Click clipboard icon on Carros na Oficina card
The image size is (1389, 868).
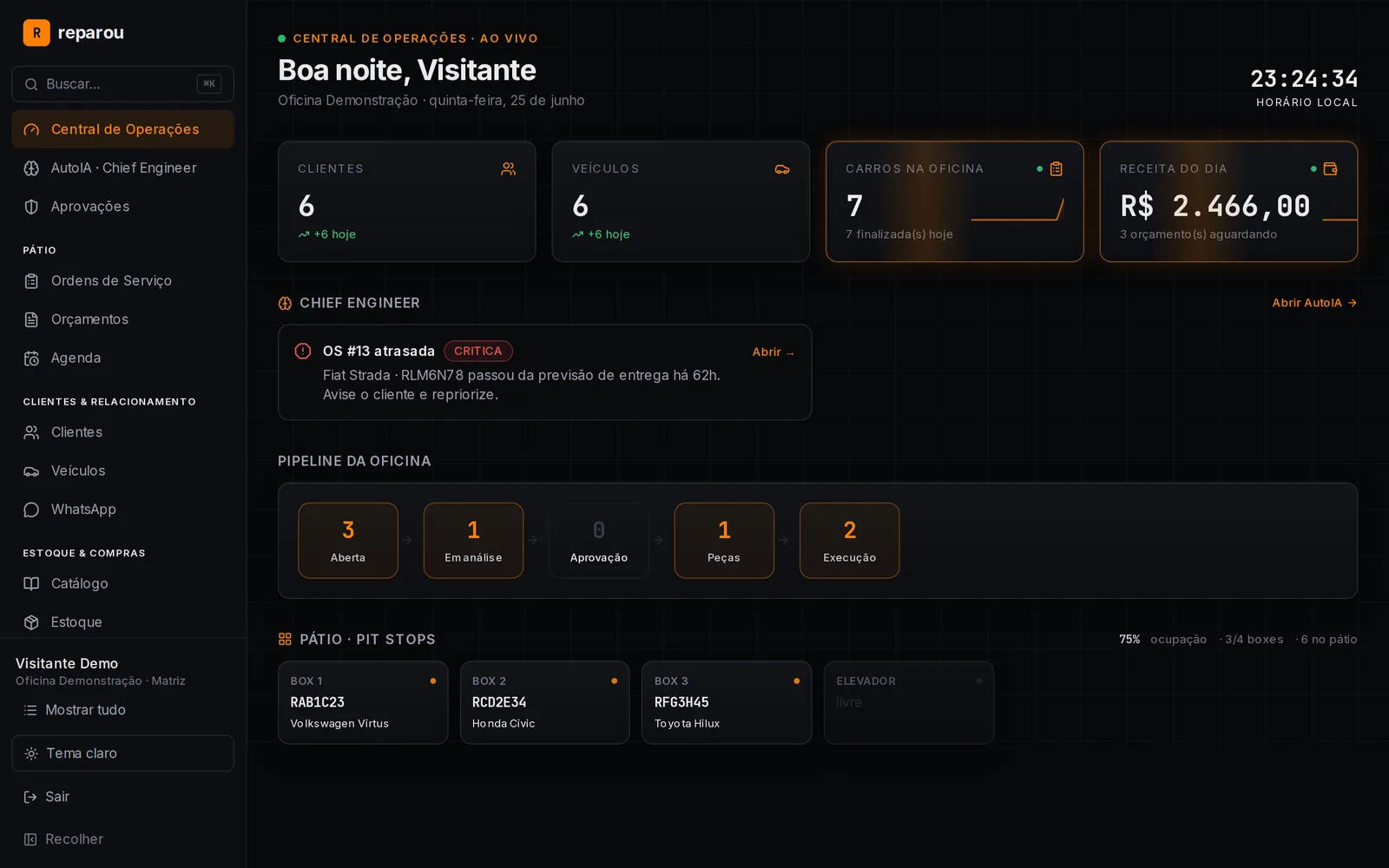[x=1057, y=169]
